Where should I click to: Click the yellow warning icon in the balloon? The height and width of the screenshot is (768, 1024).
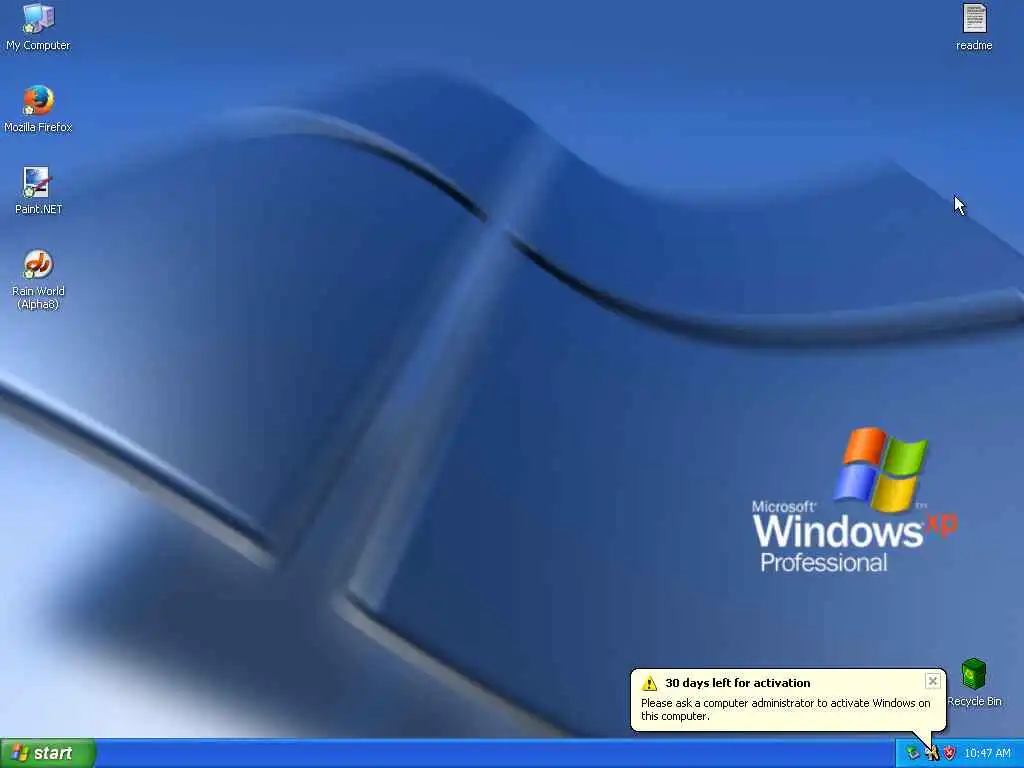[649, 683]
